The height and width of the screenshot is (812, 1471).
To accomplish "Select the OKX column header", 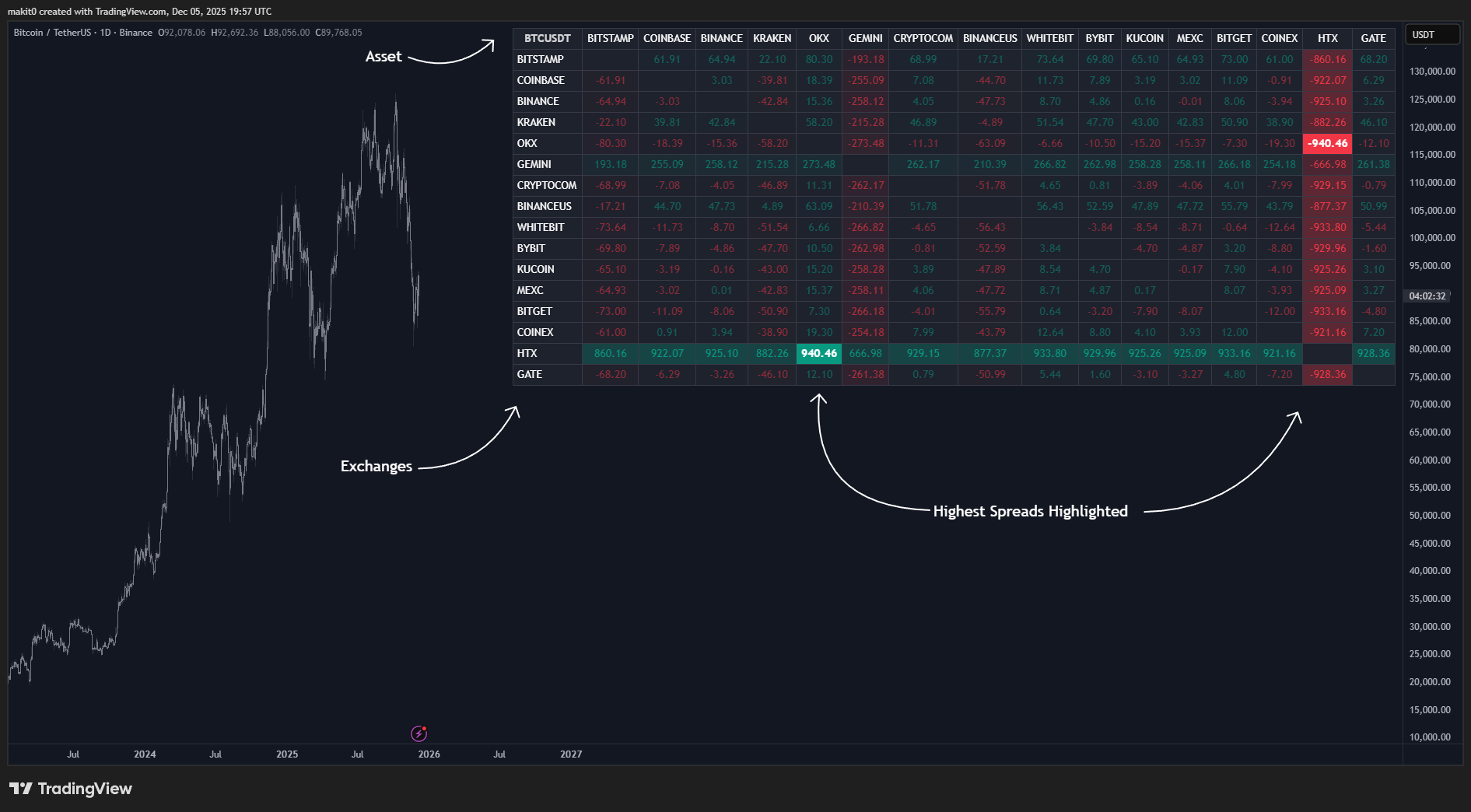I will (819, 38).
